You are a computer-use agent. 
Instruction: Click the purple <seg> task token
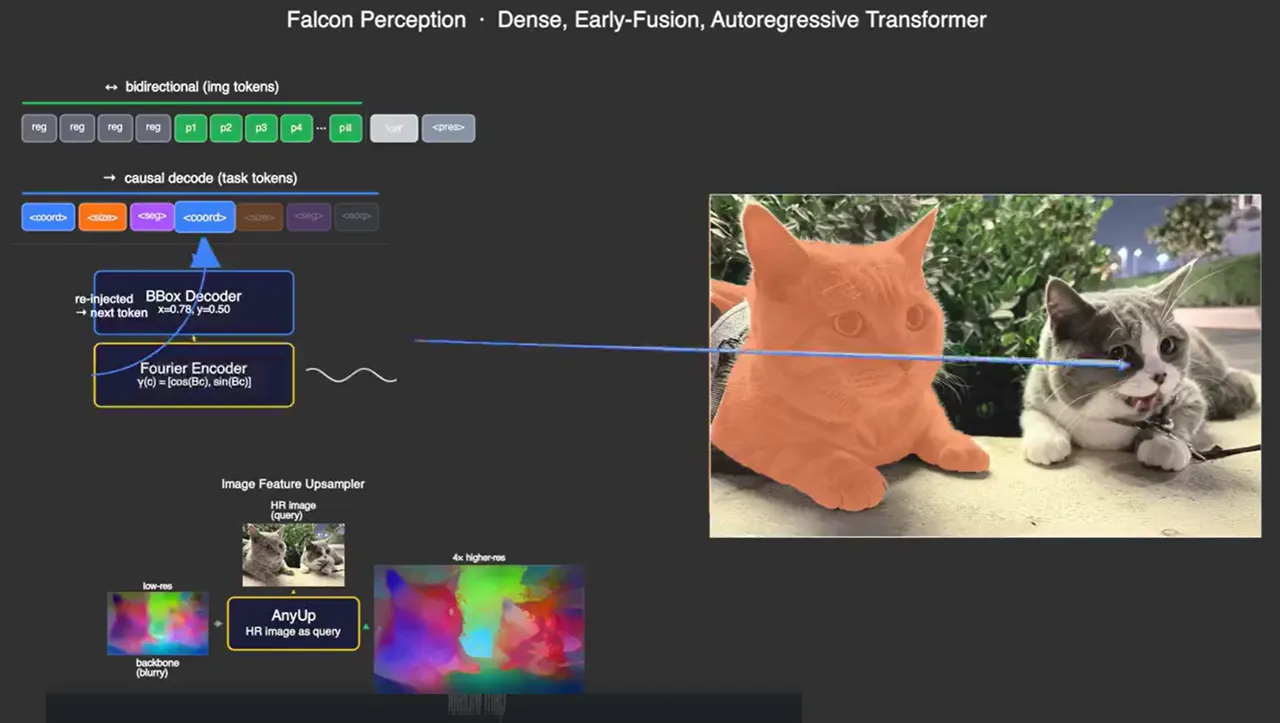pyautogui.click(x=151, y=216)
